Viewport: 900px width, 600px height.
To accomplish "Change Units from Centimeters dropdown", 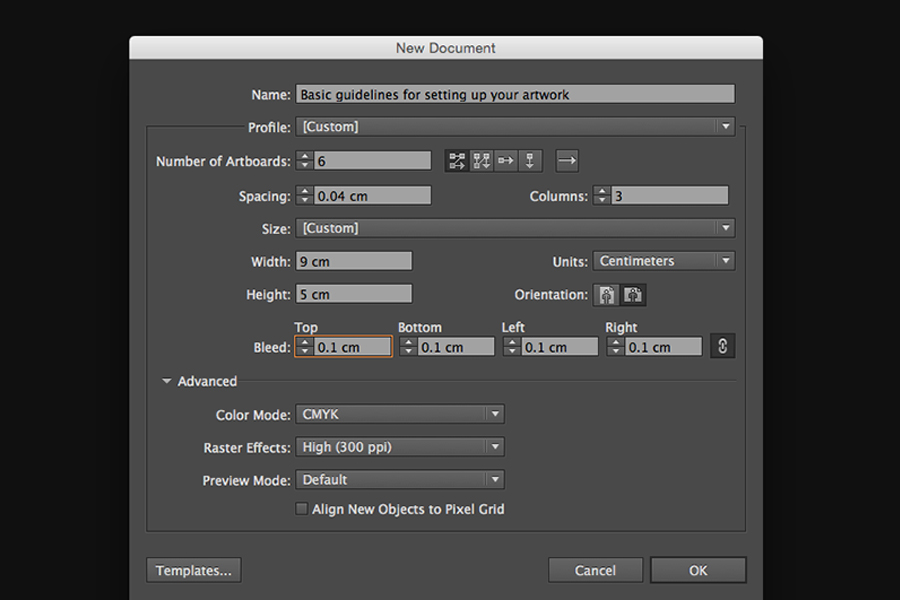I will (x=726, y=260).
